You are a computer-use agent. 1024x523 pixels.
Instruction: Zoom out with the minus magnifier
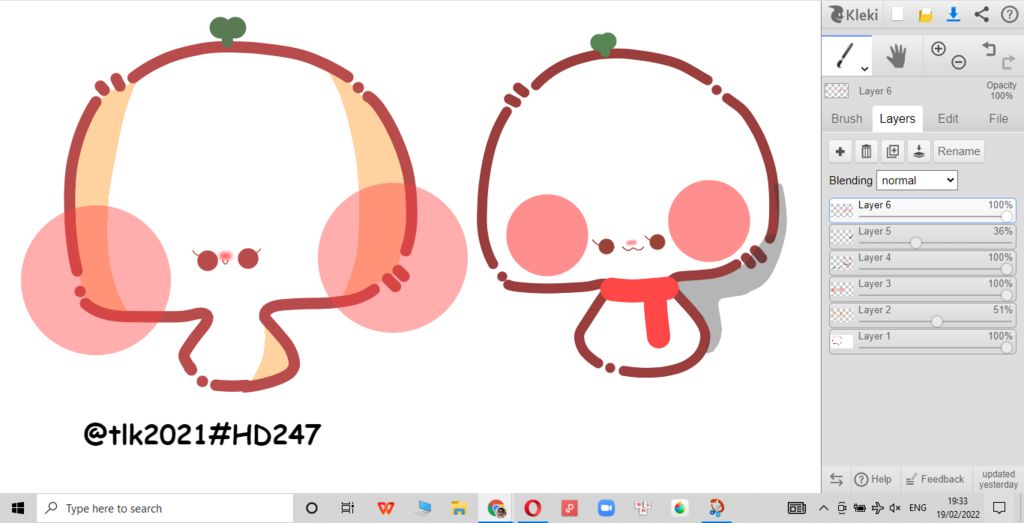pos(958,62)
